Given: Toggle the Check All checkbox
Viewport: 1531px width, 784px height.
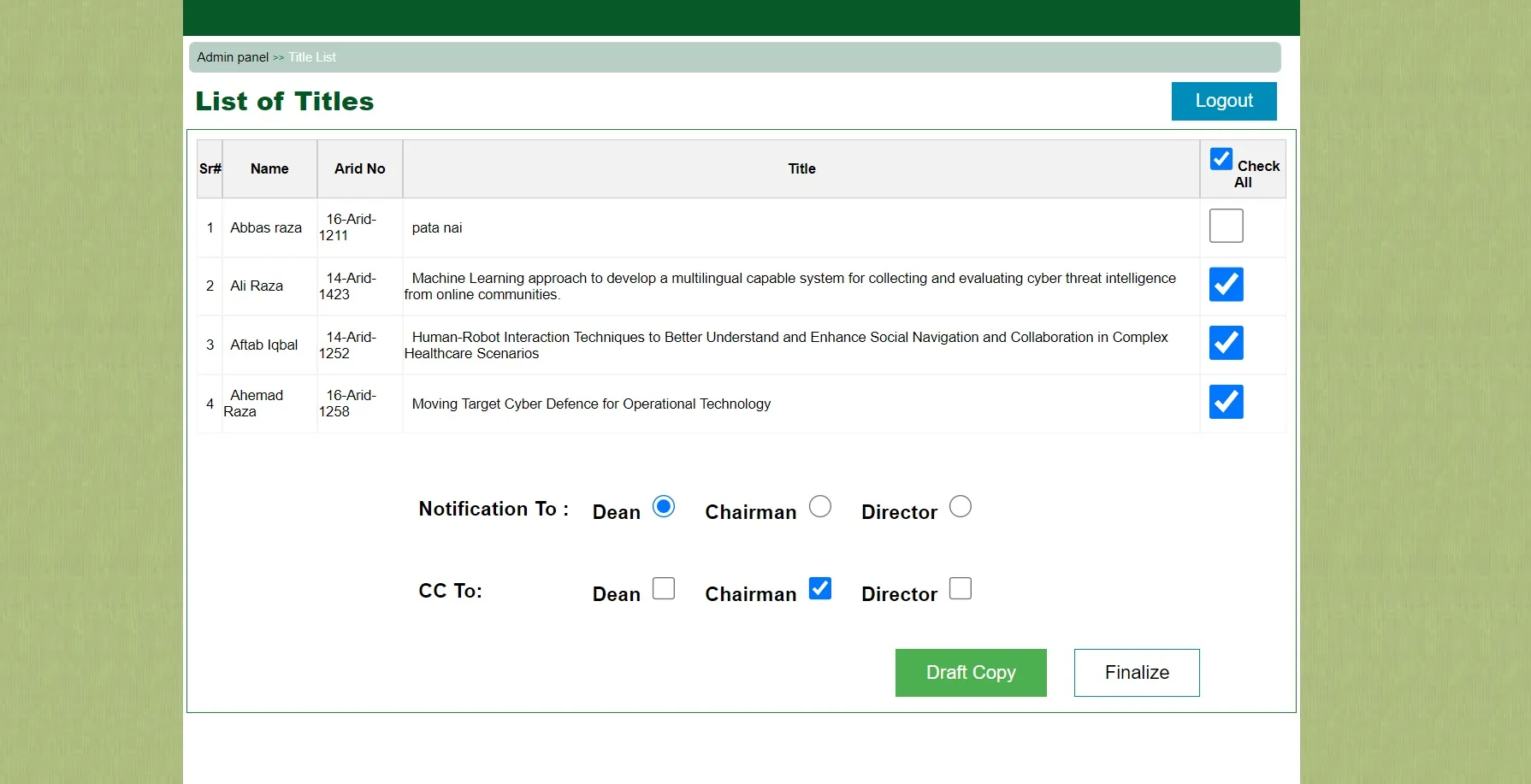Looking at the screenshot, I should pos(1221,159).
